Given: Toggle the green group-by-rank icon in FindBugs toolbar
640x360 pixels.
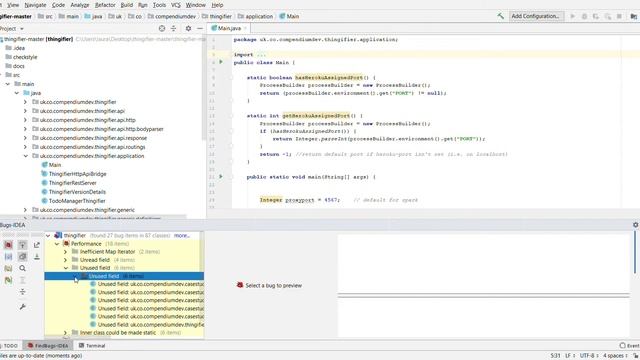Looking at the screenshot, I should click(x=8, y=280).
